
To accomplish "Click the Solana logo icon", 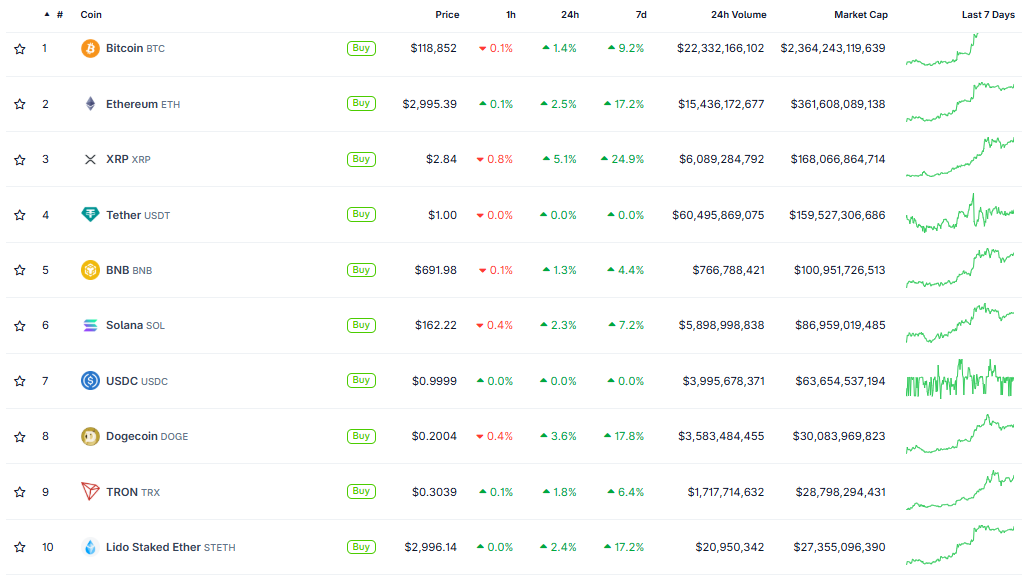I will pos(90,325).
